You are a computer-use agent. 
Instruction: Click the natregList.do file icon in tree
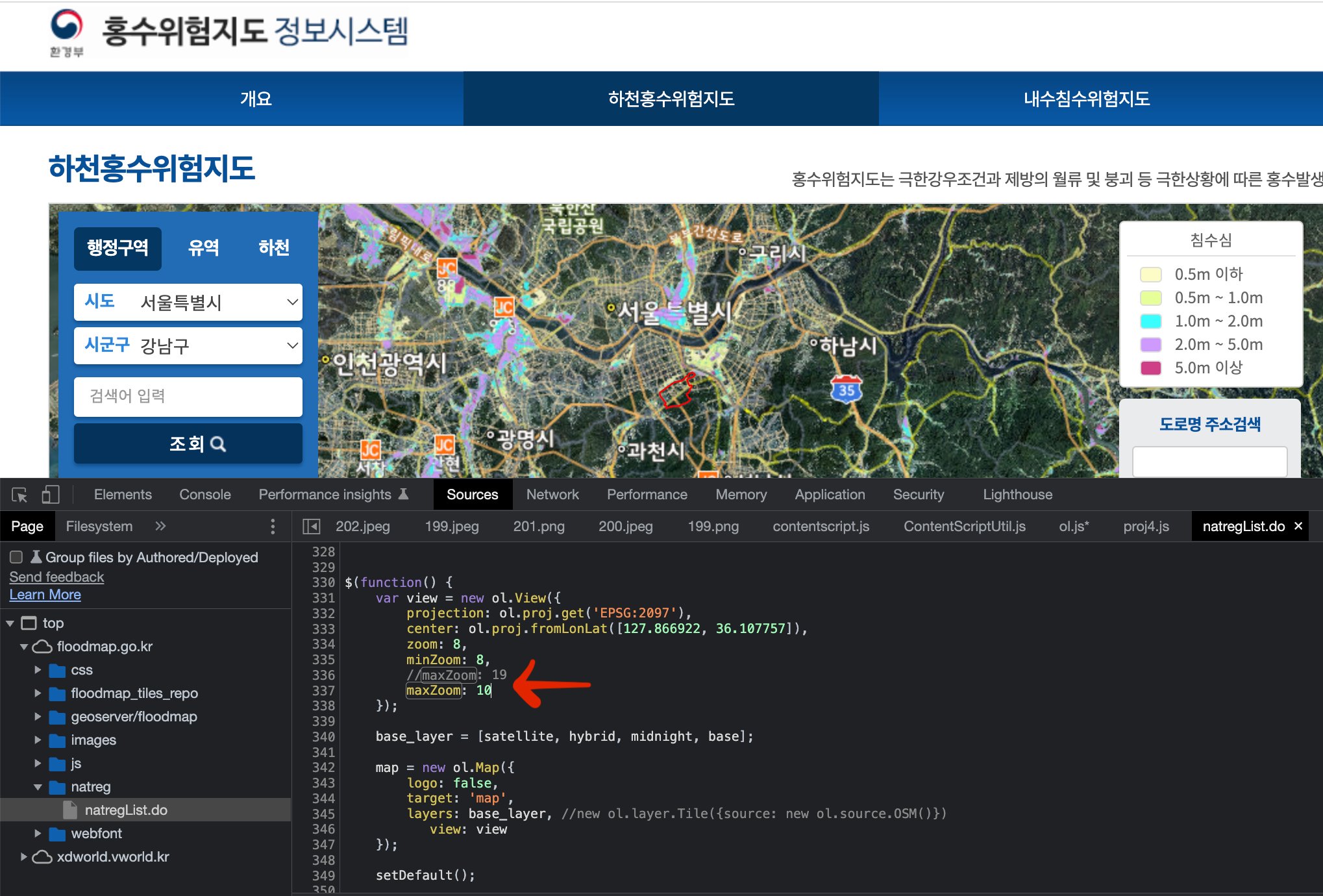coord(71,810)
